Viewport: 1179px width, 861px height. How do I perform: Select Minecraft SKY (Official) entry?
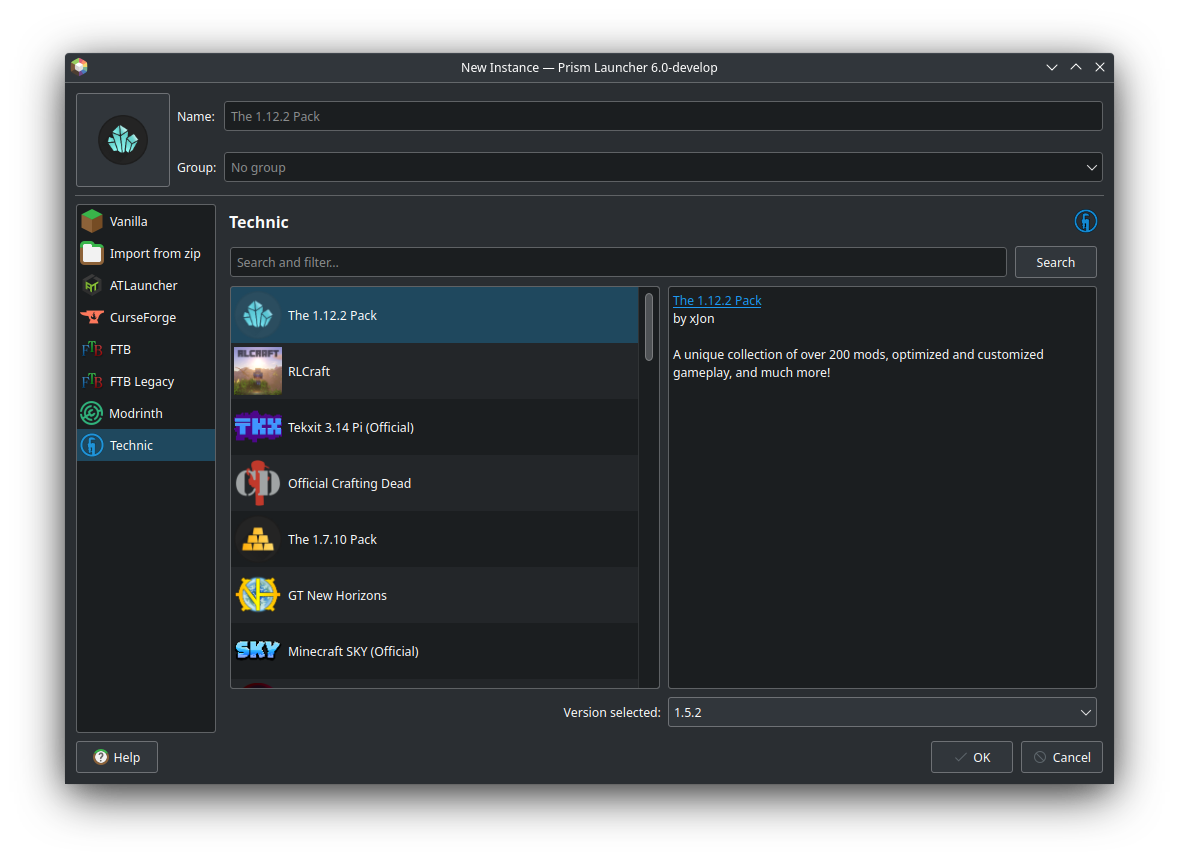pyautogui.click(x=435, y=650)
